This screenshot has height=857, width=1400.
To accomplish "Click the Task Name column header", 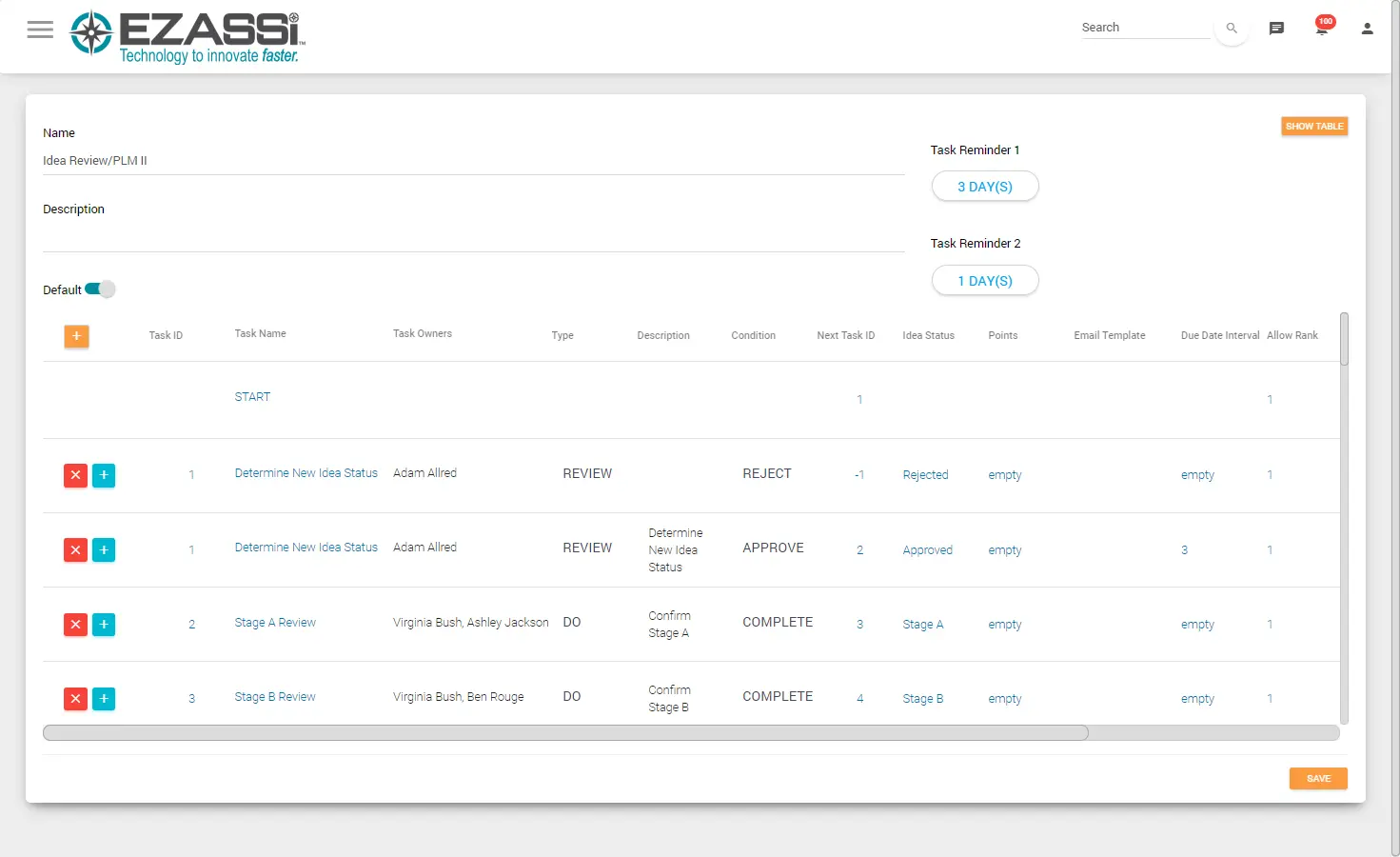I will point(260,333).
